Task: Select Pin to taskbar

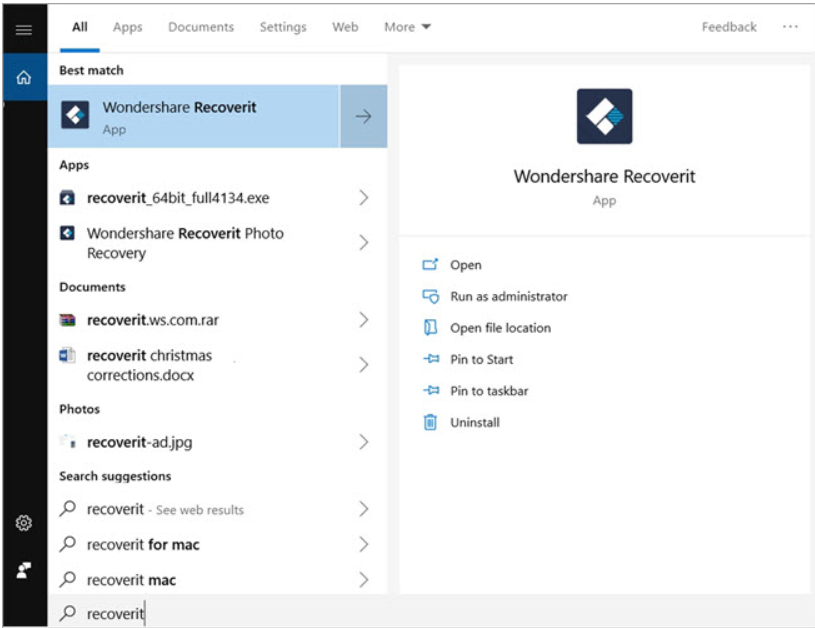Action: point(489,391)
